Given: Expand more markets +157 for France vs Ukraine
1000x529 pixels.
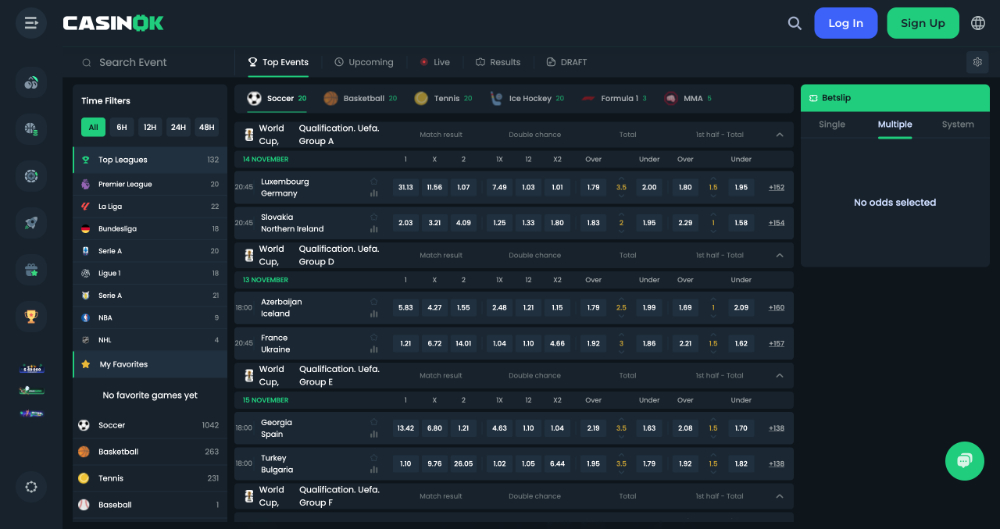Looking at the screenshot, I should 776,343.
